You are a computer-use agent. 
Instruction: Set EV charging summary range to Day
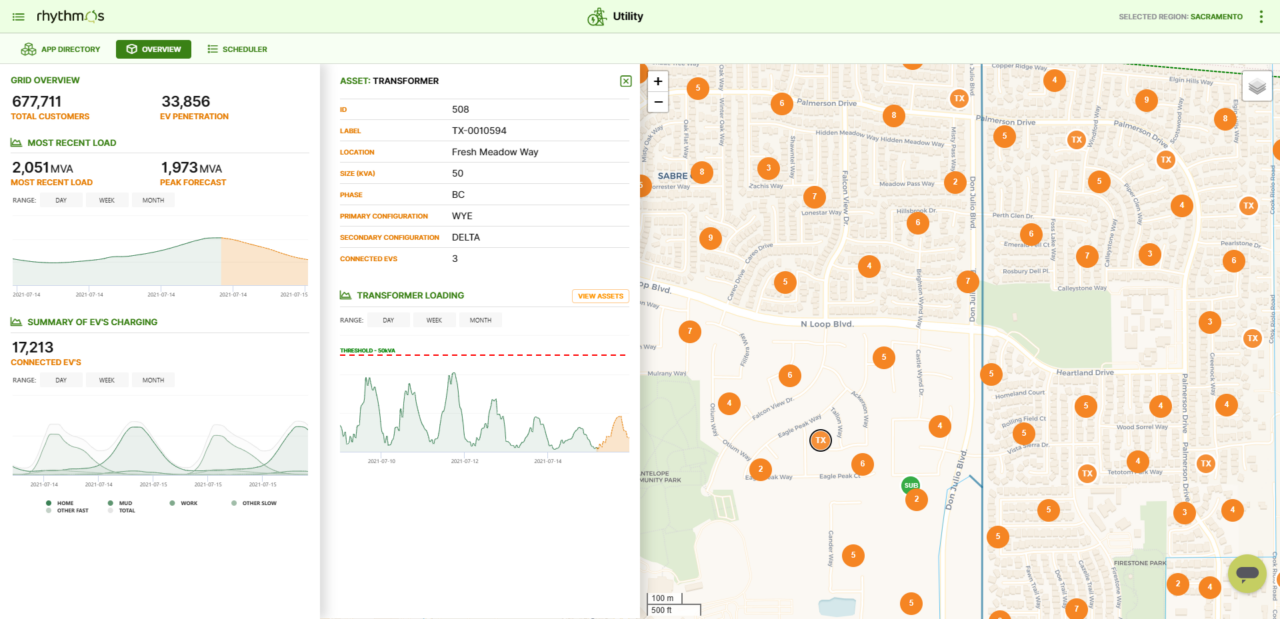click(61, 380)
